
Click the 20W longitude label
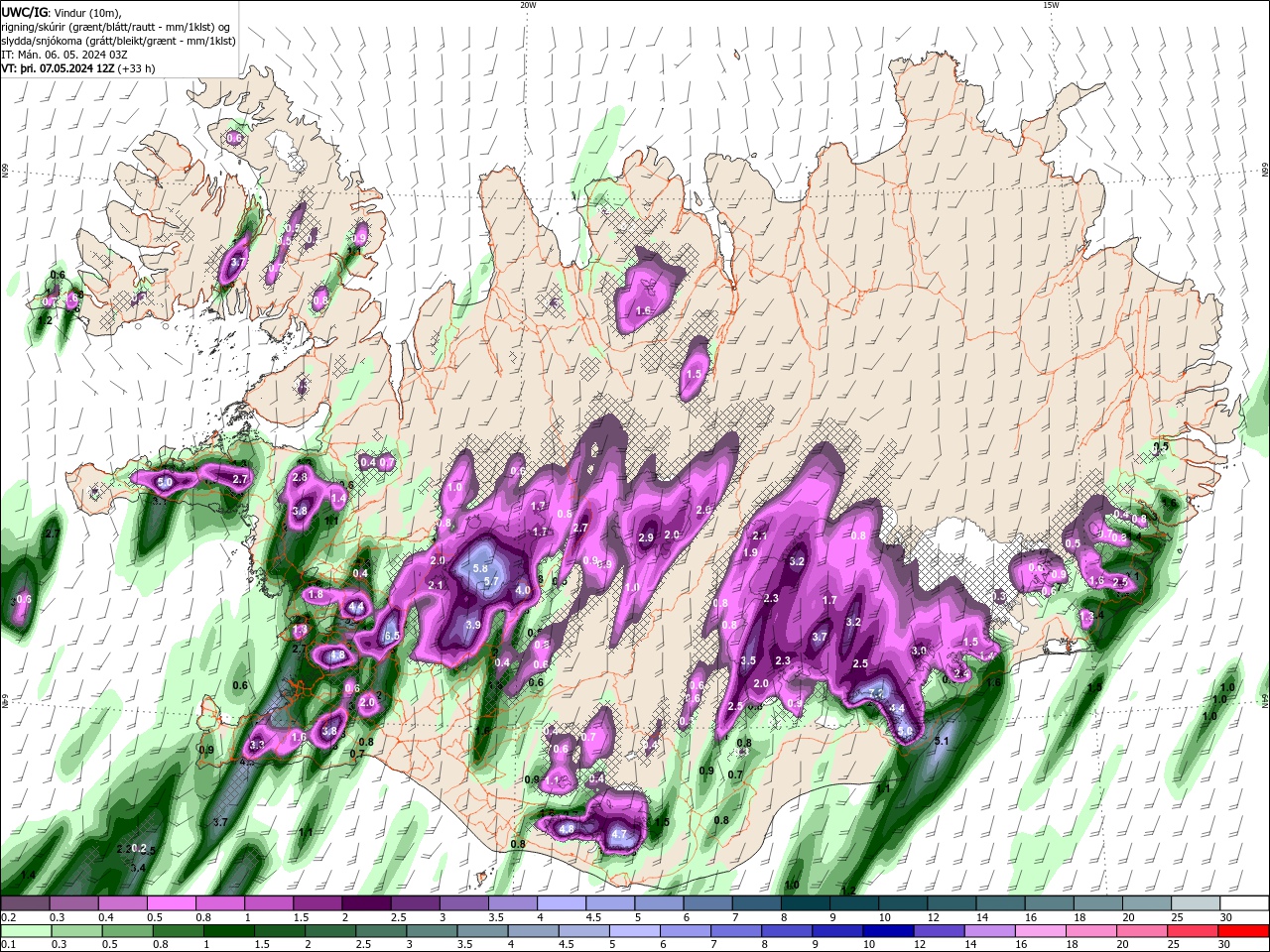[528, 5]
